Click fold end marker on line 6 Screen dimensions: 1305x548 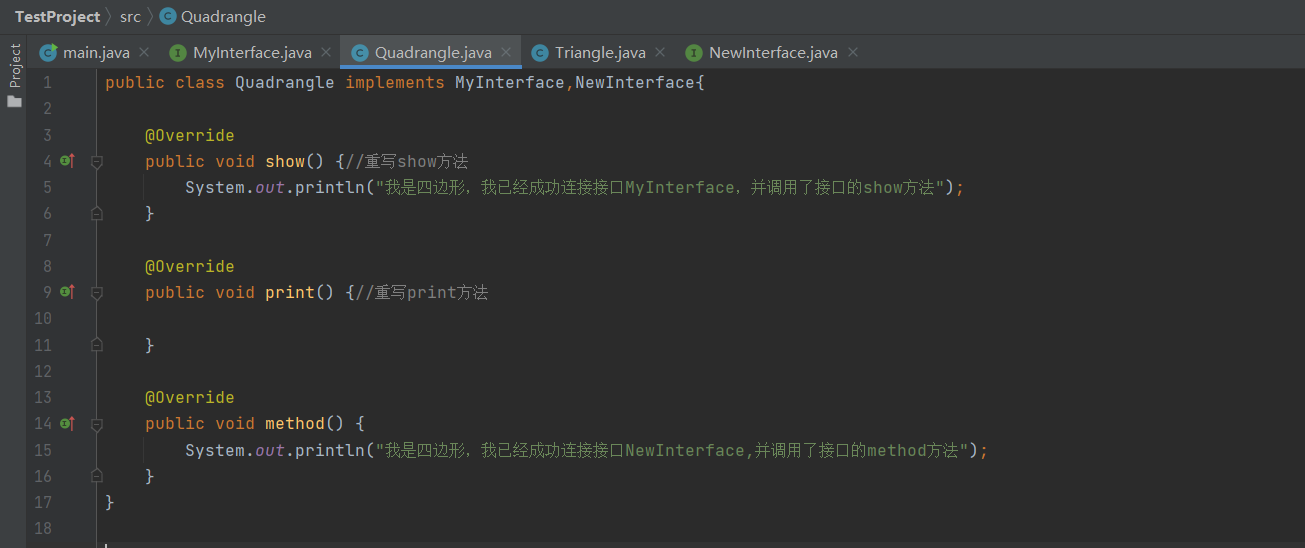click(x=97, y=213)
